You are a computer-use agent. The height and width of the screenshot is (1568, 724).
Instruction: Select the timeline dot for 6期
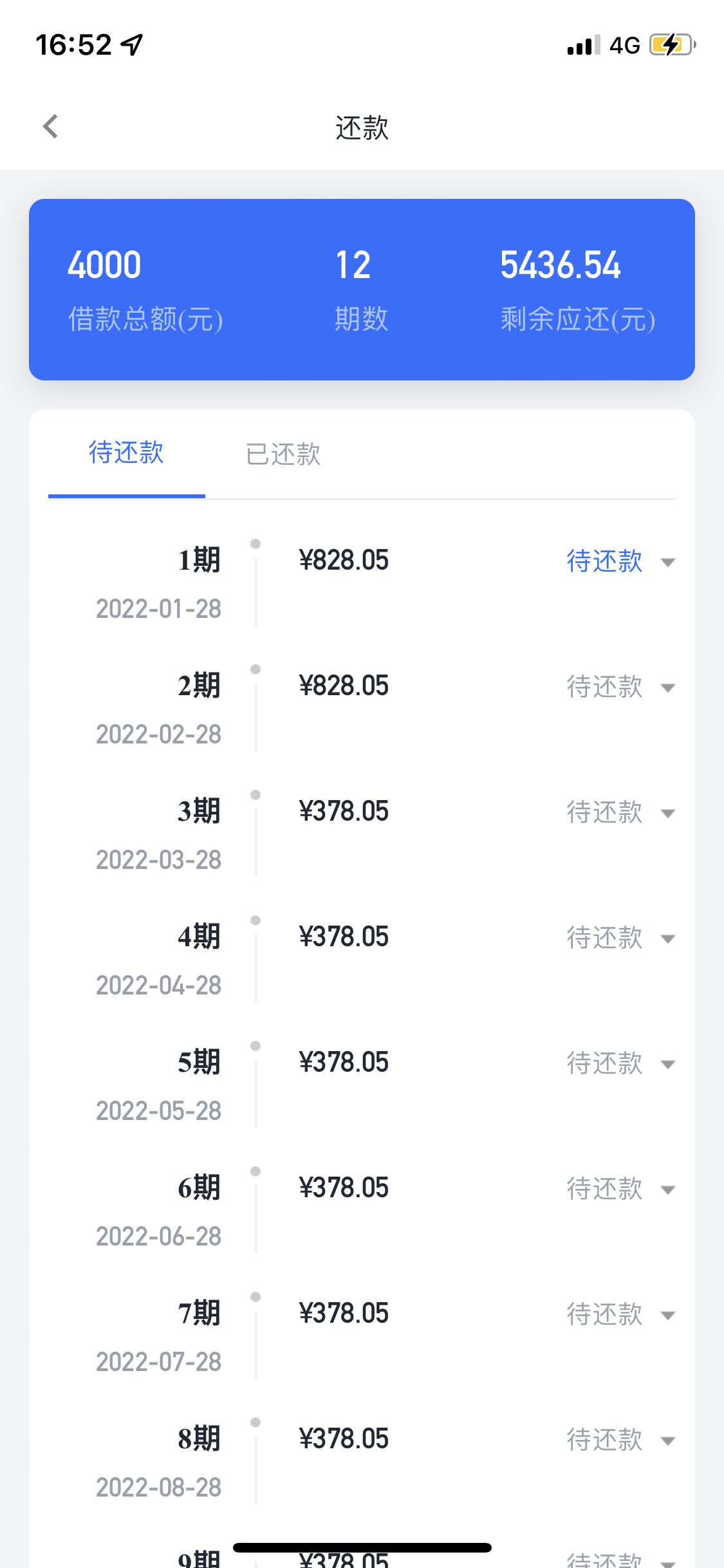(x=255, y=1171)
